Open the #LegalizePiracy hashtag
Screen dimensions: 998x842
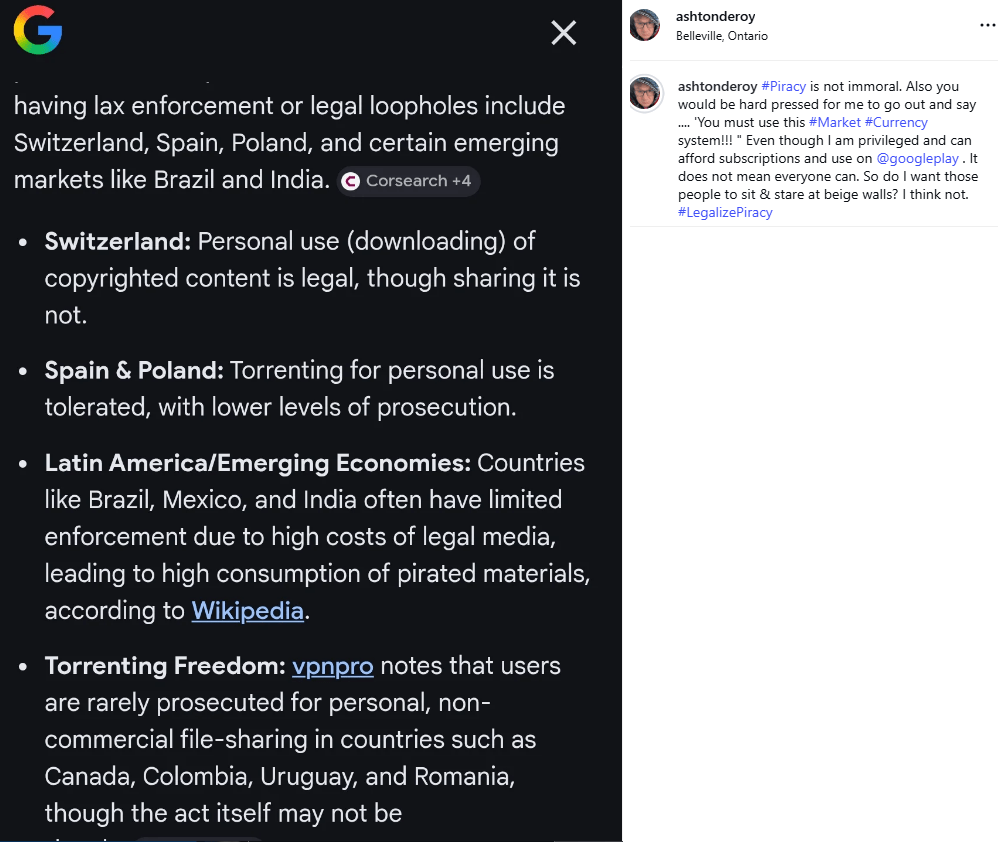click(x=725, y=212)
